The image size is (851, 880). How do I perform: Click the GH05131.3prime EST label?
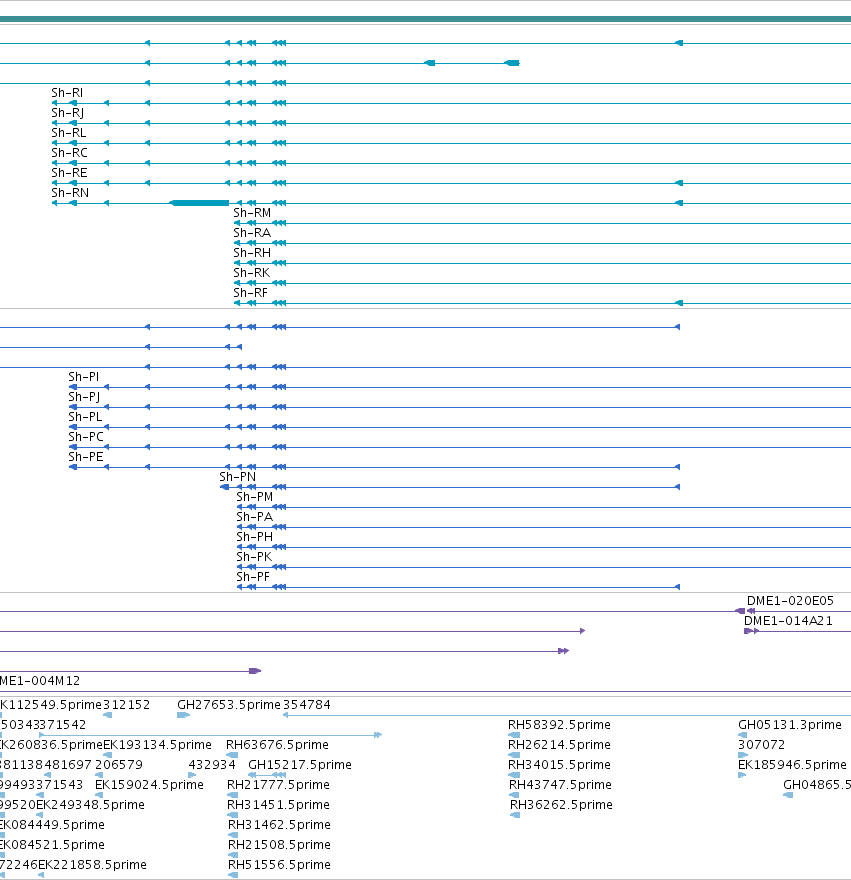[790, 725]
